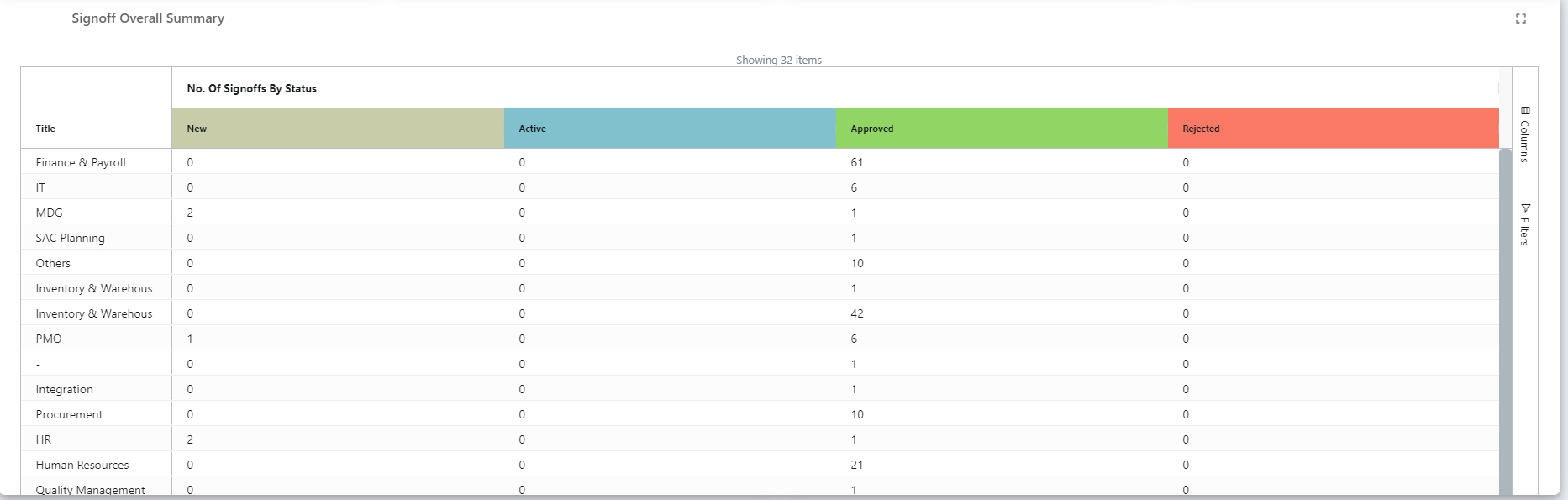The image size is (1568, 500).
Task: Select the SAC Planning row
Action: 760,238
